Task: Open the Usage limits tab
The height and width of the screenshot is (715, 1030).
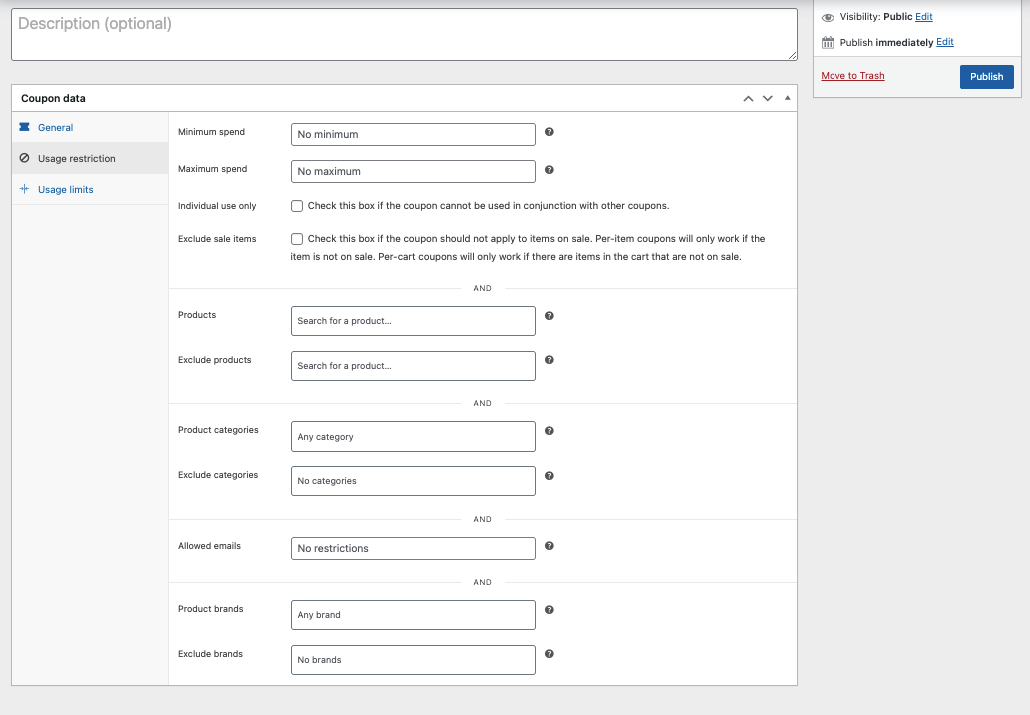Action: coord(65,190)
